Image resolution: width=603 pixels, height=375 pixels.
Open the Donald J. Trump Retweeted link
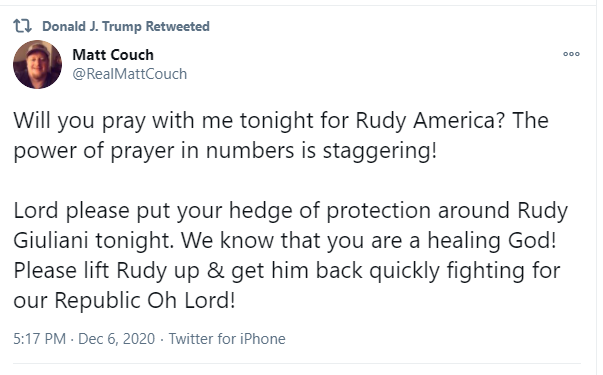point(126,27)
